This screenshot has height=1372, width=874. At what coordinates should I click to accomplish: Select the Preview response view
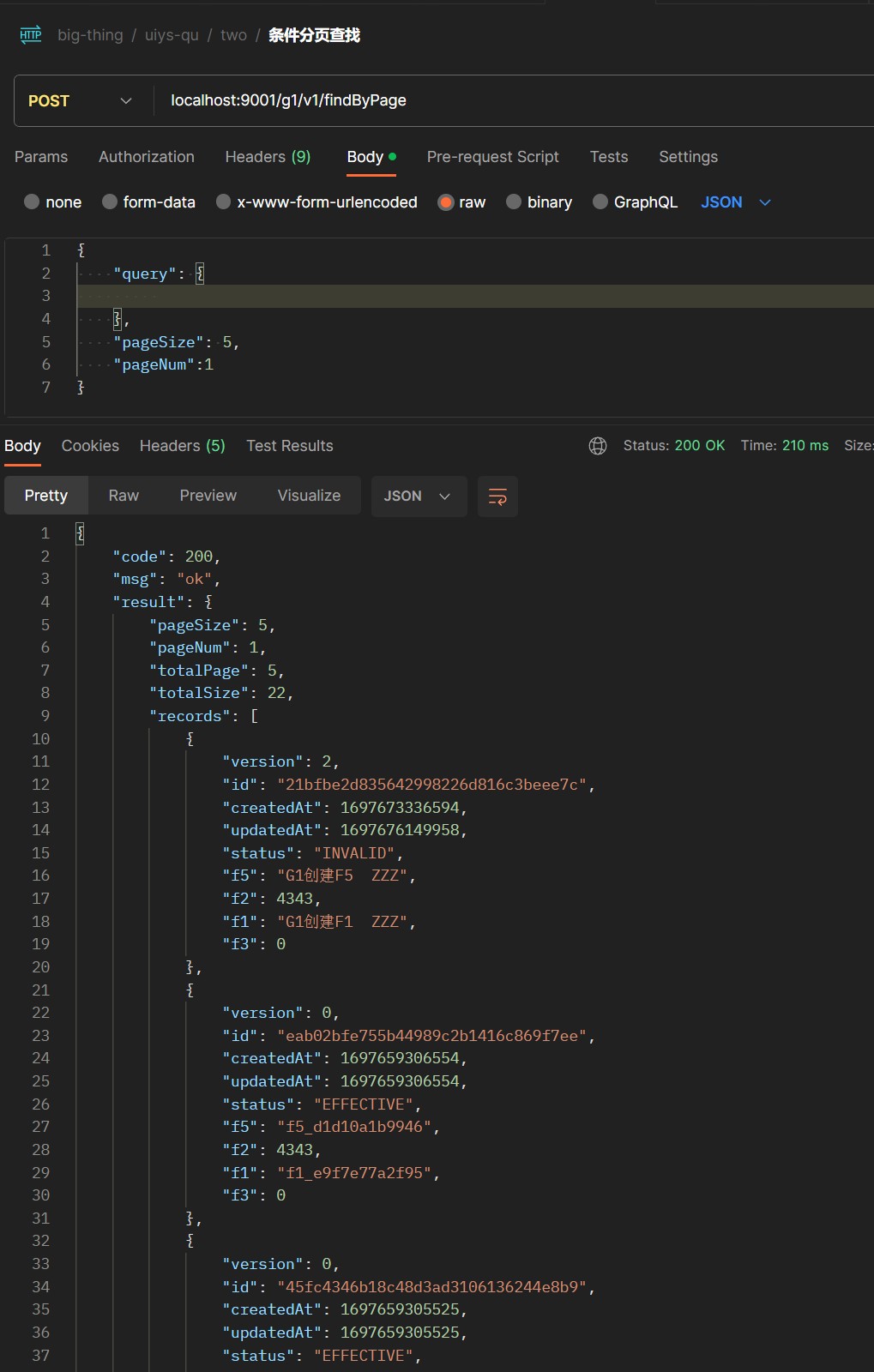(208, 496)
